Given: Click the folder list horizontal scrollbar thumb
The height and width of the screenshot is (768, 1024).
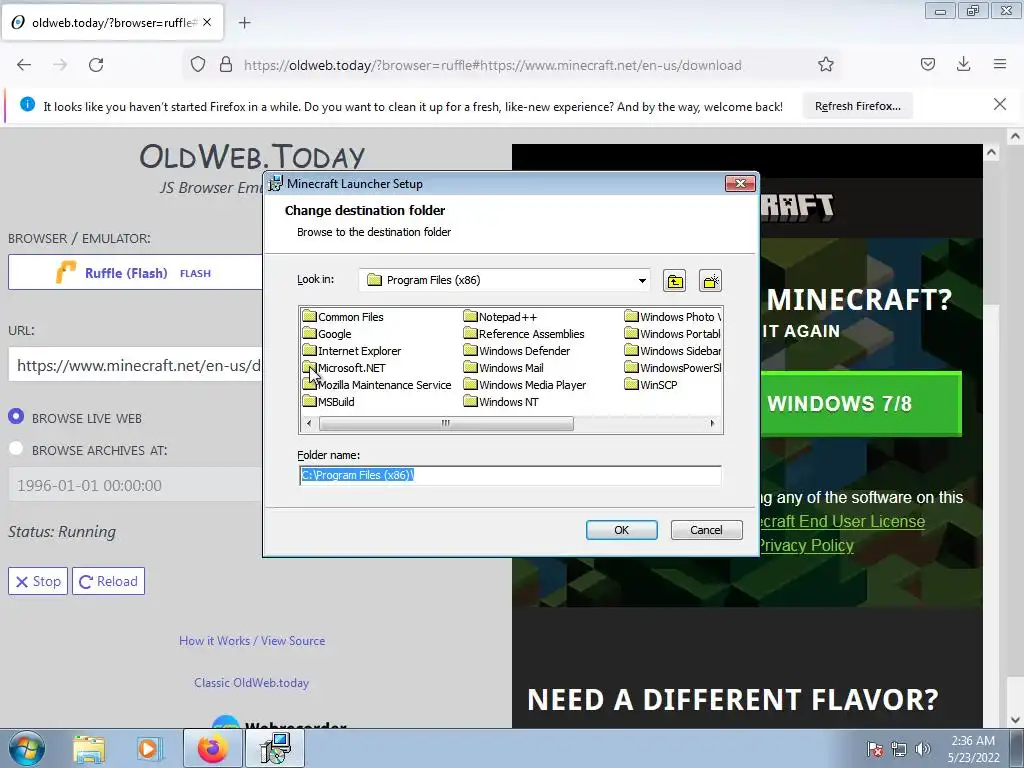Looking at the screenshot, I should pos(446,423).
